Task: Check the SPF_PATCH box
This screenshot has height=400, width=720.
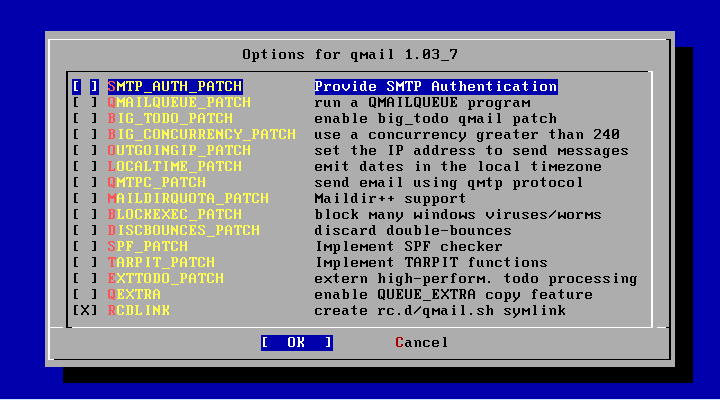Action: point(85,247)
